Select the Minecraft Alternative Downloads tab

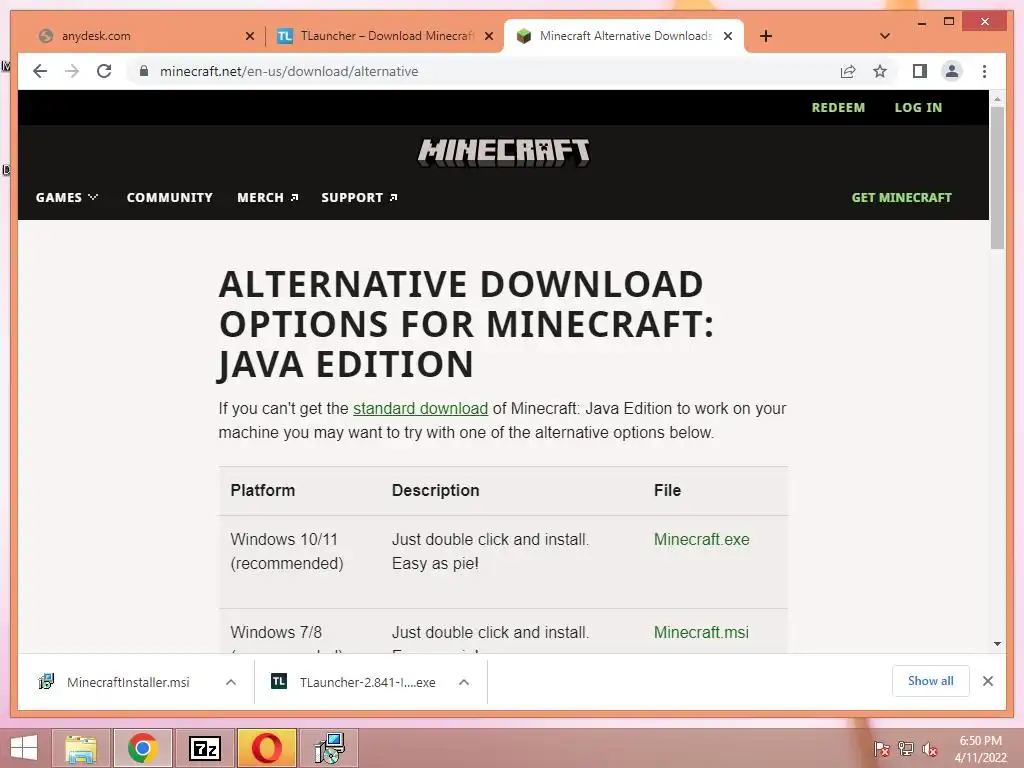(x=624, y=36)
